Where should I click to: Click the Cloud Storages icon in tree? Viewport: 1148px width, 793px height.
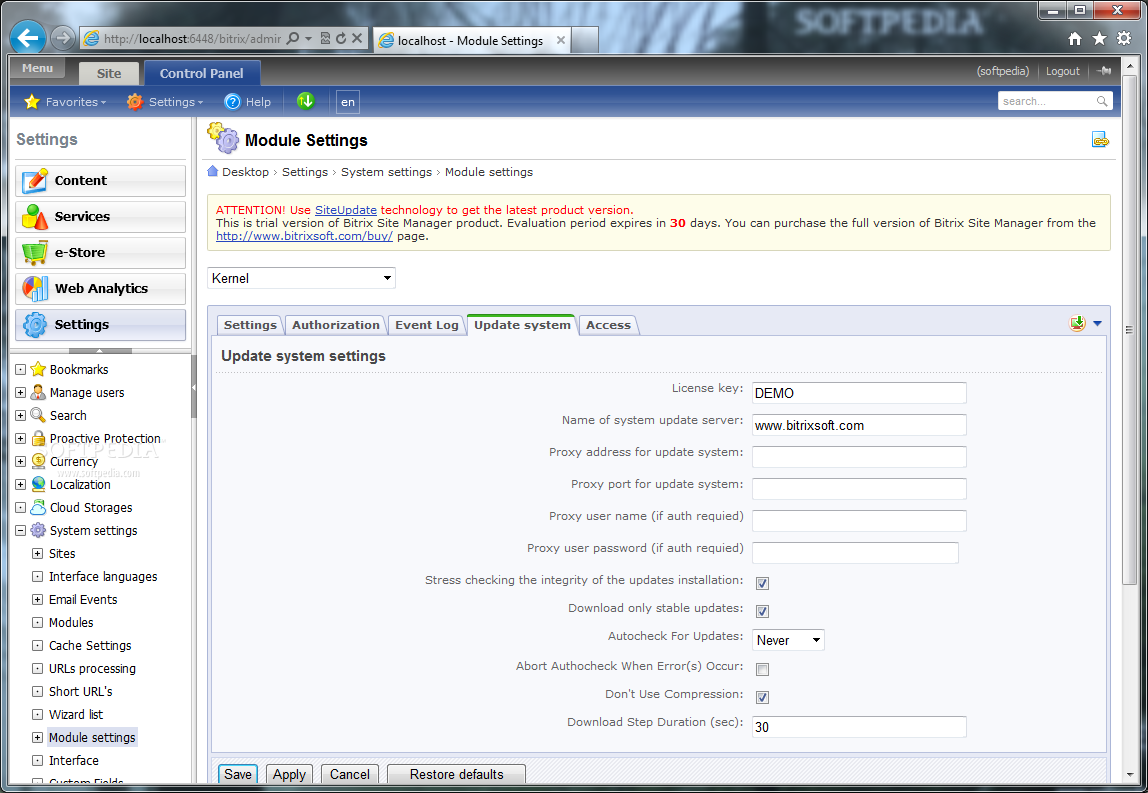click(38, 507)
